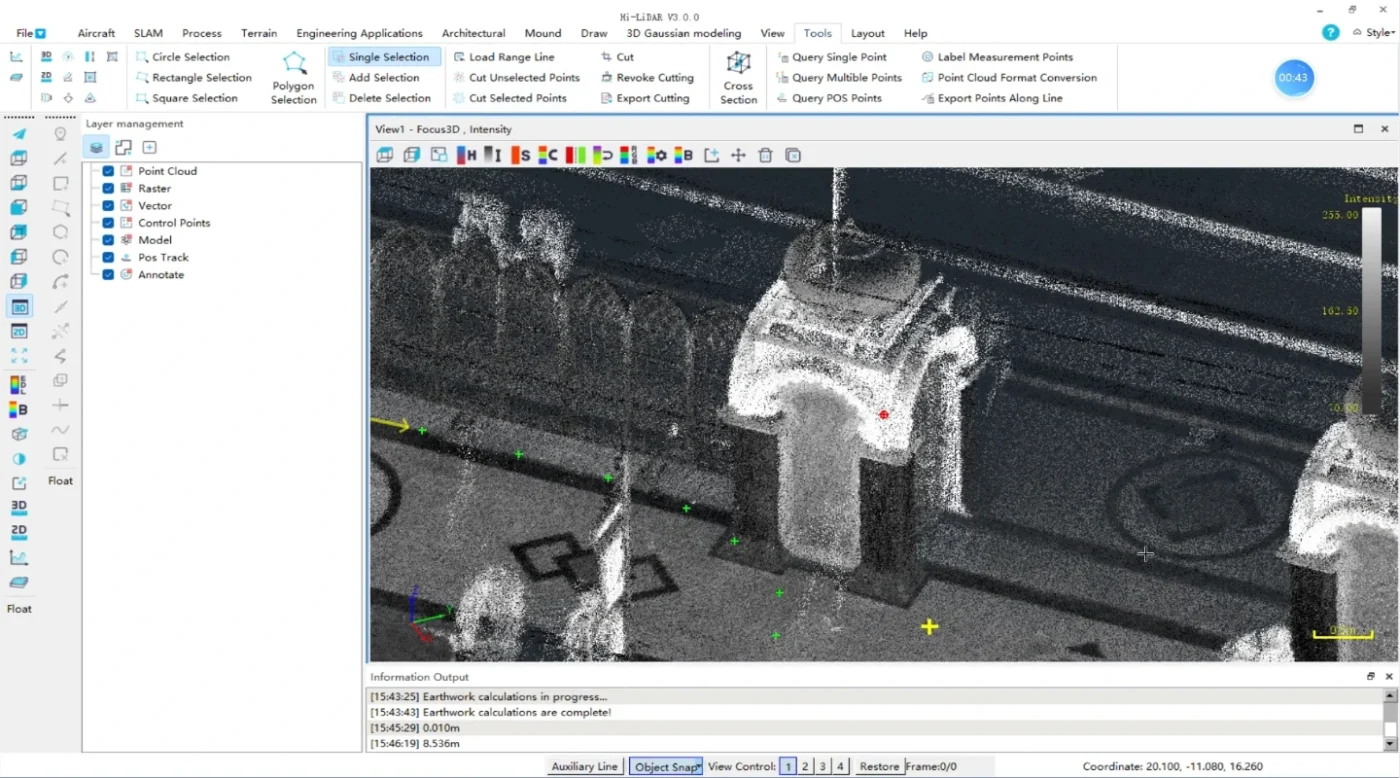
Task: Click the layers stack icon in Layer management
Action: tap(96, 148)
